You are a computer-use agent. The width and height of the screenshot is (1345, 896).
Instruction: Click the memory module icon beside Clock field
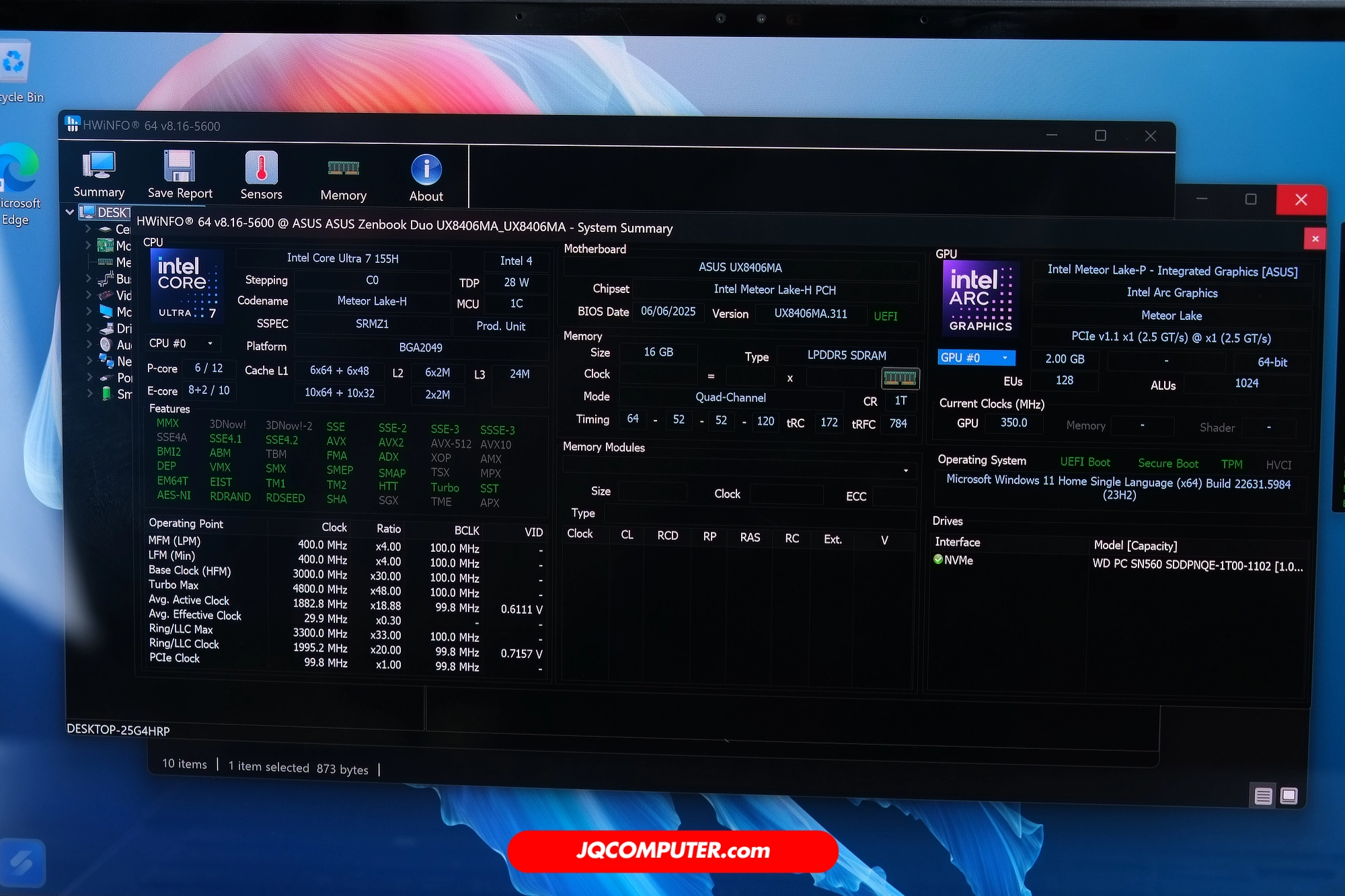(900, 378)
